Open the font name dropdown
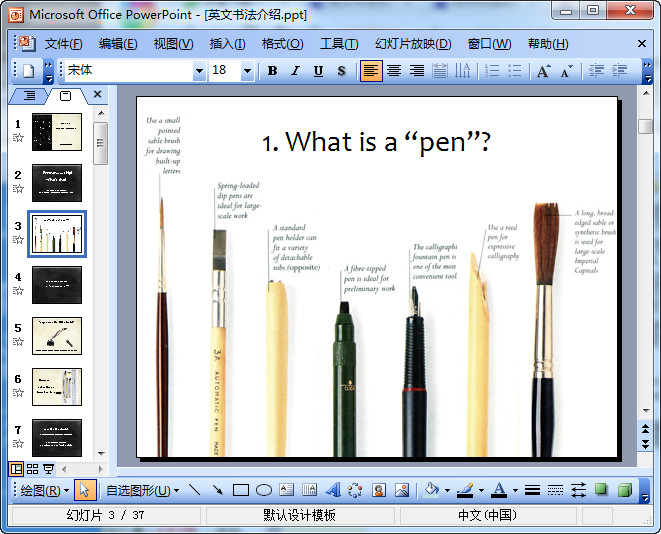 (198, 71)
